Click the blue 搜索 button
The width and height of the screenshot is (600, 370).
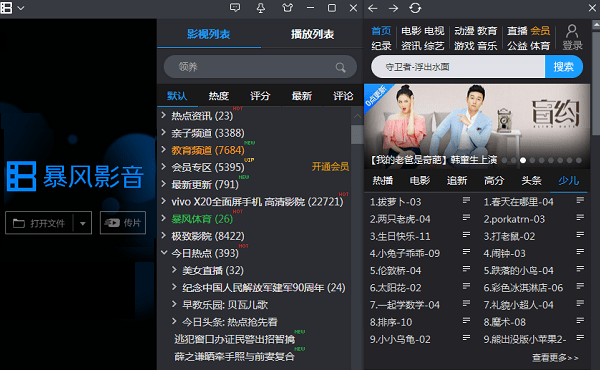tap(564, 67)
